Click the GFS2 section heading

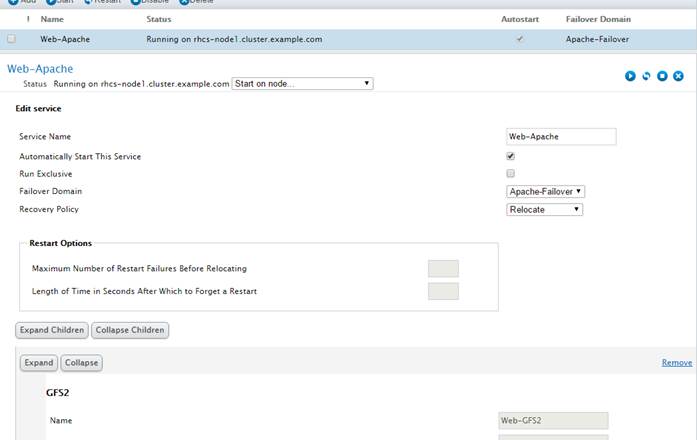click(x=57, y=392)
